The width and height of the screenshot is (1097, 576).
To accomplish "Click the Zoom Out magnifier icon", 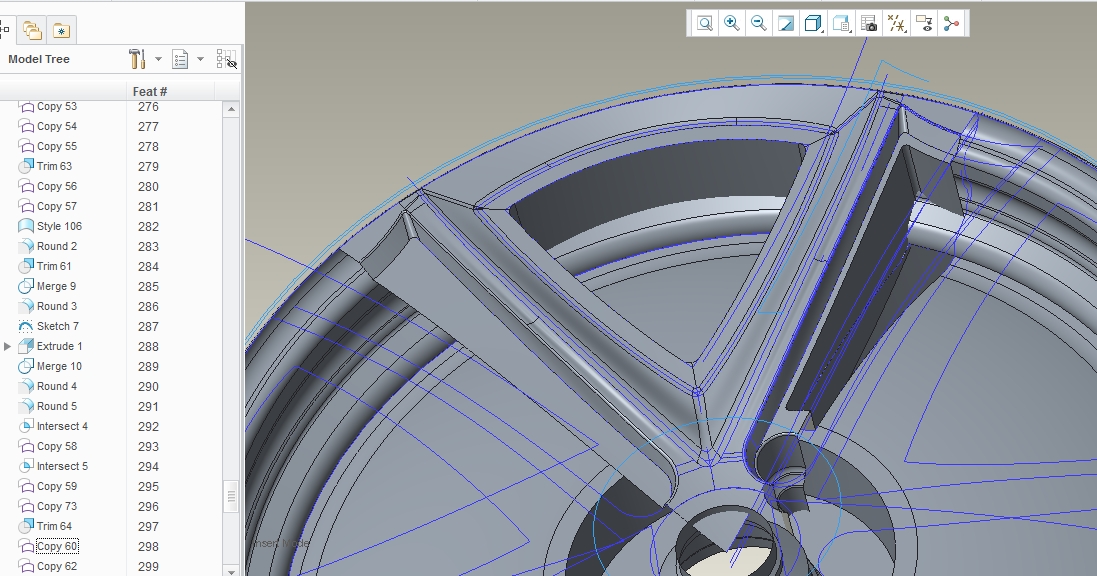I will point(758,23).
